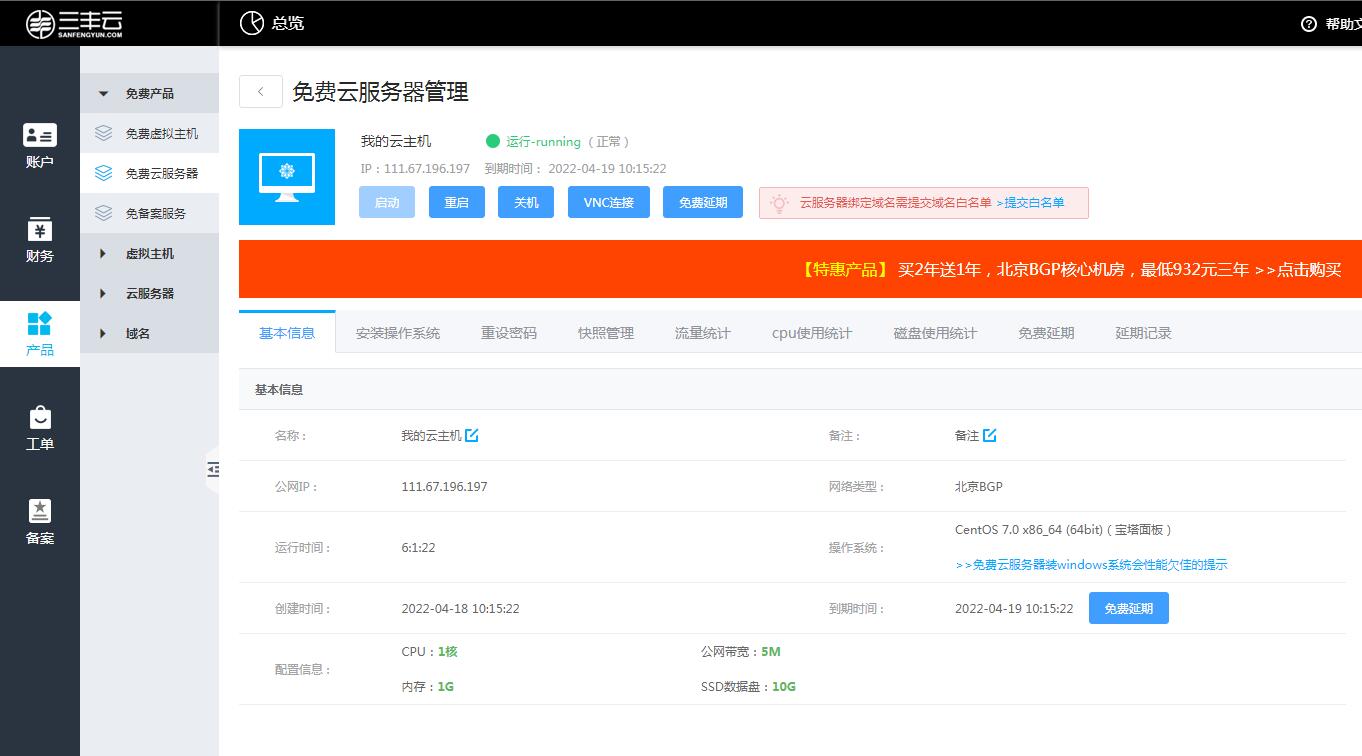Switch to the 重设密码 tab
Screen dimensions: 1362x756
509,333
